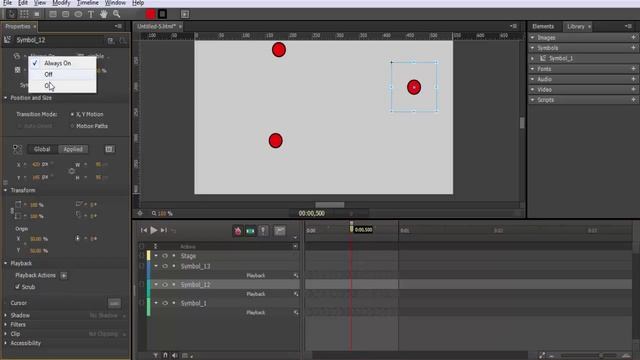Expand the Filters section
This screenshot has width=640, height=360.
pos(6,324)
